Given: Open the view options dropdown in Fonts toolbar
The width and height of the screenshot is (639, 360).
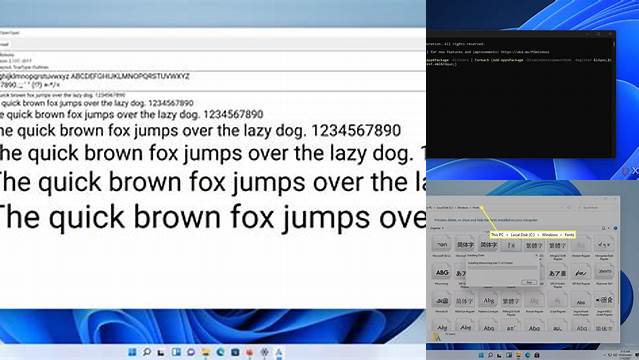Looking at the screenshot, I should 608,228.
